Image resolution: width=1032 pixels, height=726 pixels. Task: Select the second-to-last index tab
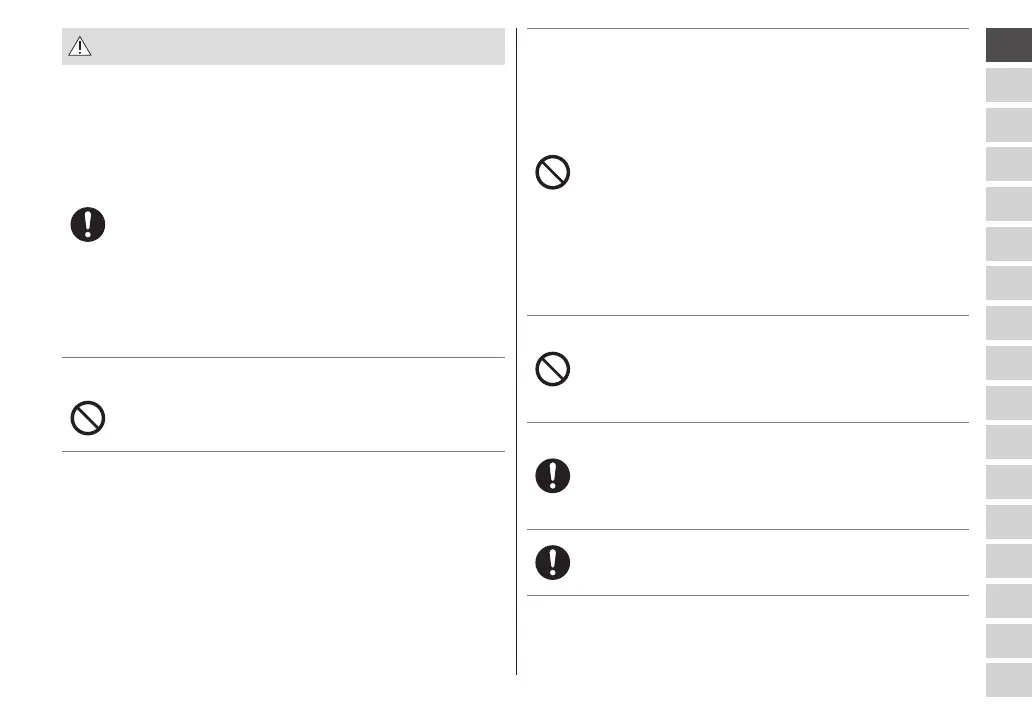(1008, 640)
